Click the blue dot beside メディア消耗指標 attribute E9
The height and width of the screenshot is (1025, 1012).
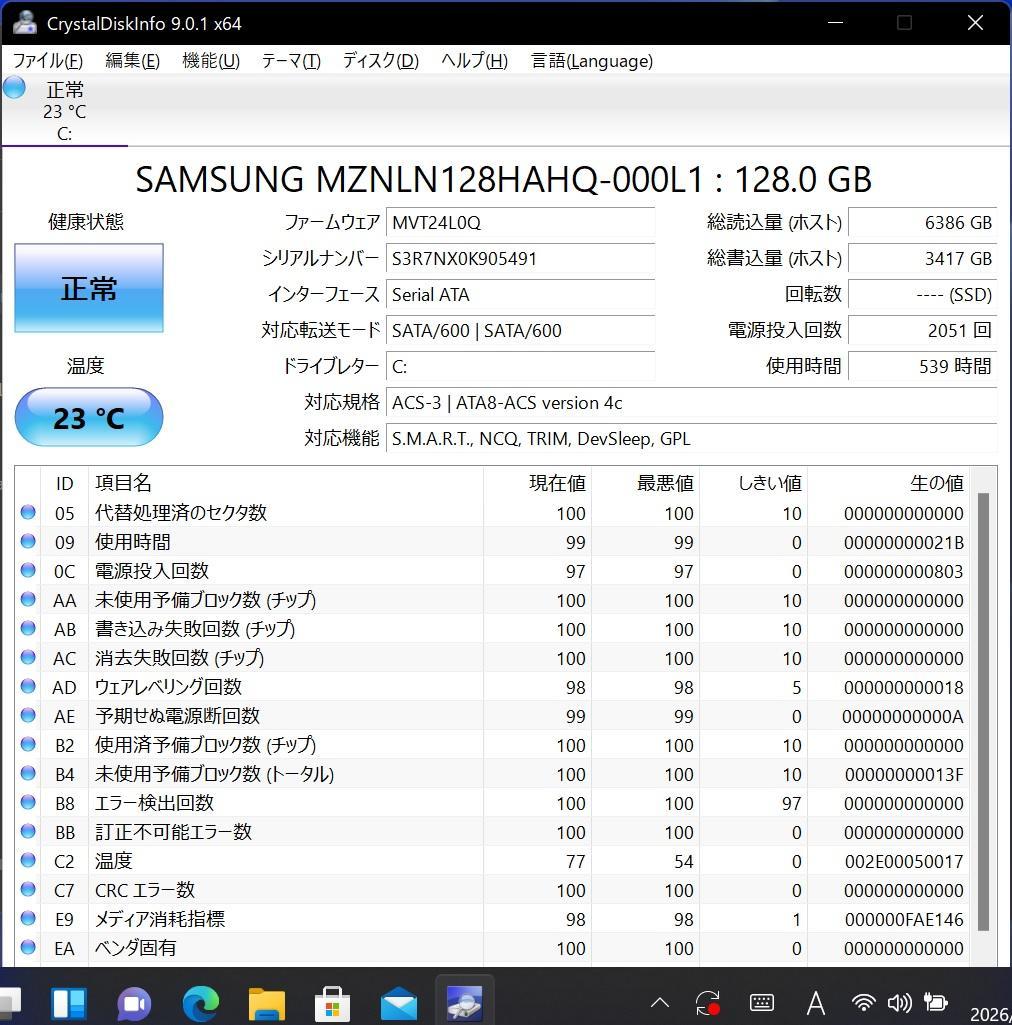27,919
